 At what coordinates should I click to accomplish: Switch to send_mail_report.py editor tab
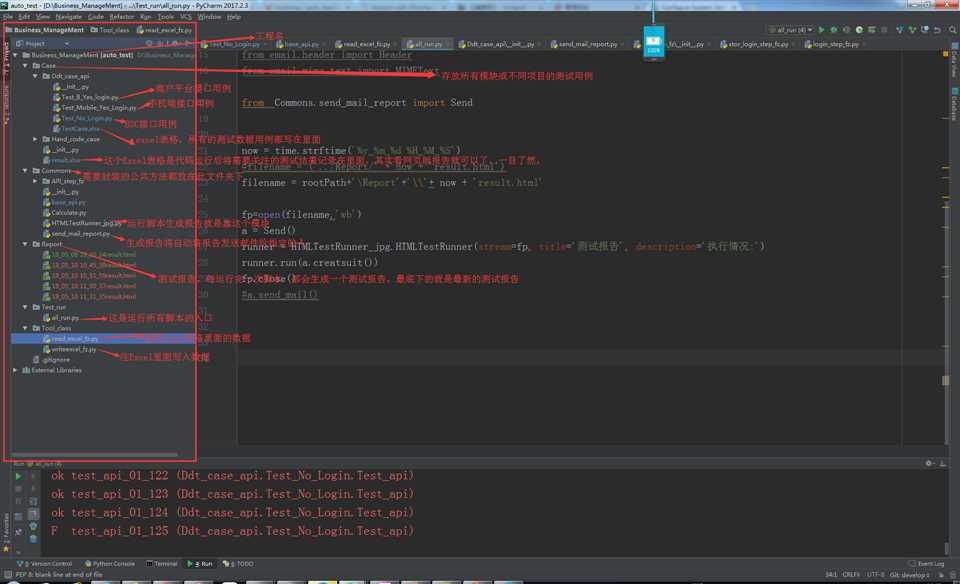point(587,44)
